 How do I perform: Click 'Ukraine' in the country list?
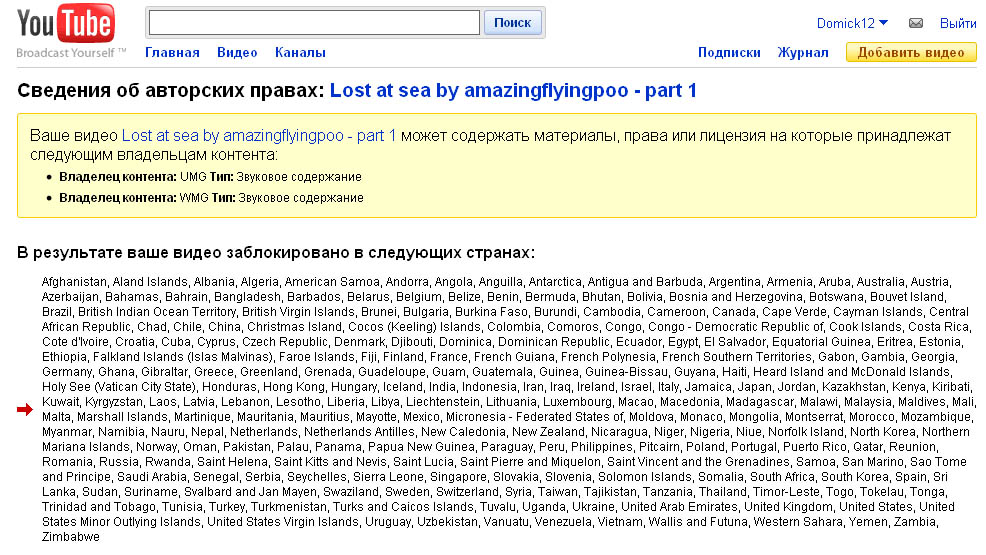(x=594, y=507)
